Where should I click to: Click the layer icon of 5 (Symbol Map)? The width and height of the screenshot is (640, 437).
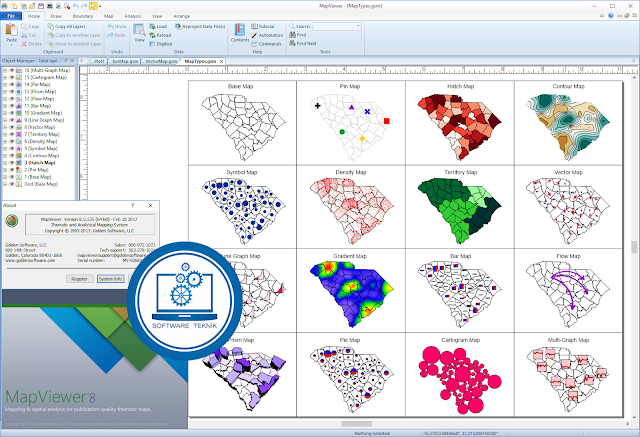(19, 149)
